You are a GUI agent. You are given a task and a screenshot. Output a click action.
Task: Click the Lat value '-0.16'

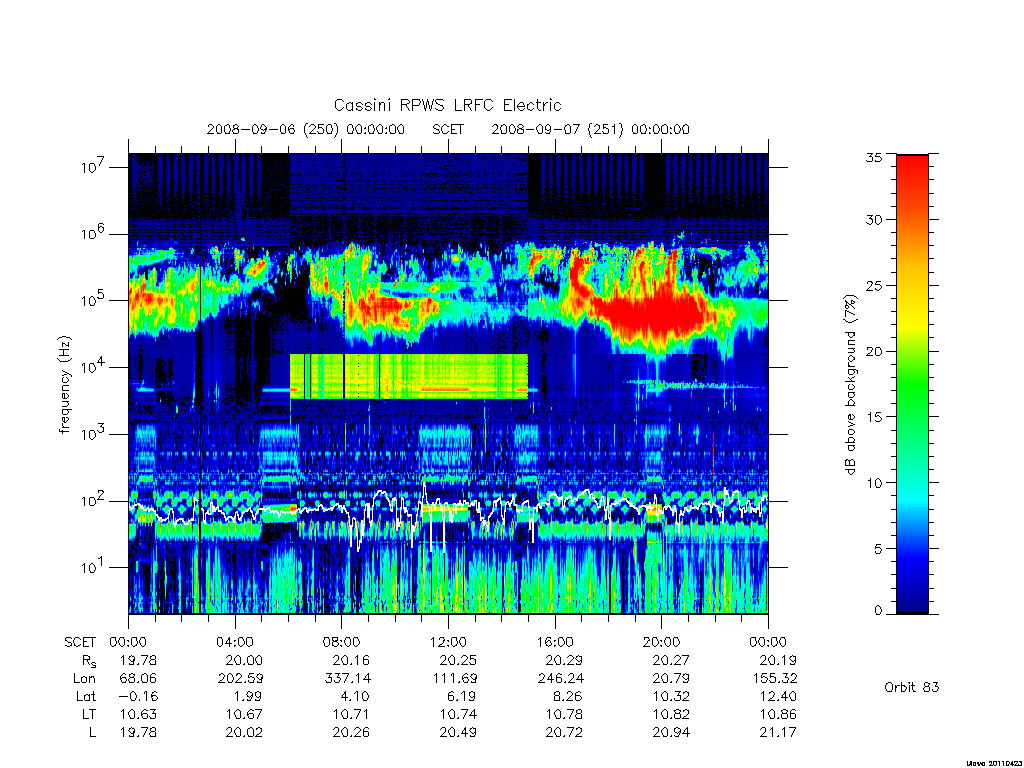pyautogui.click(x=137, y=696)
